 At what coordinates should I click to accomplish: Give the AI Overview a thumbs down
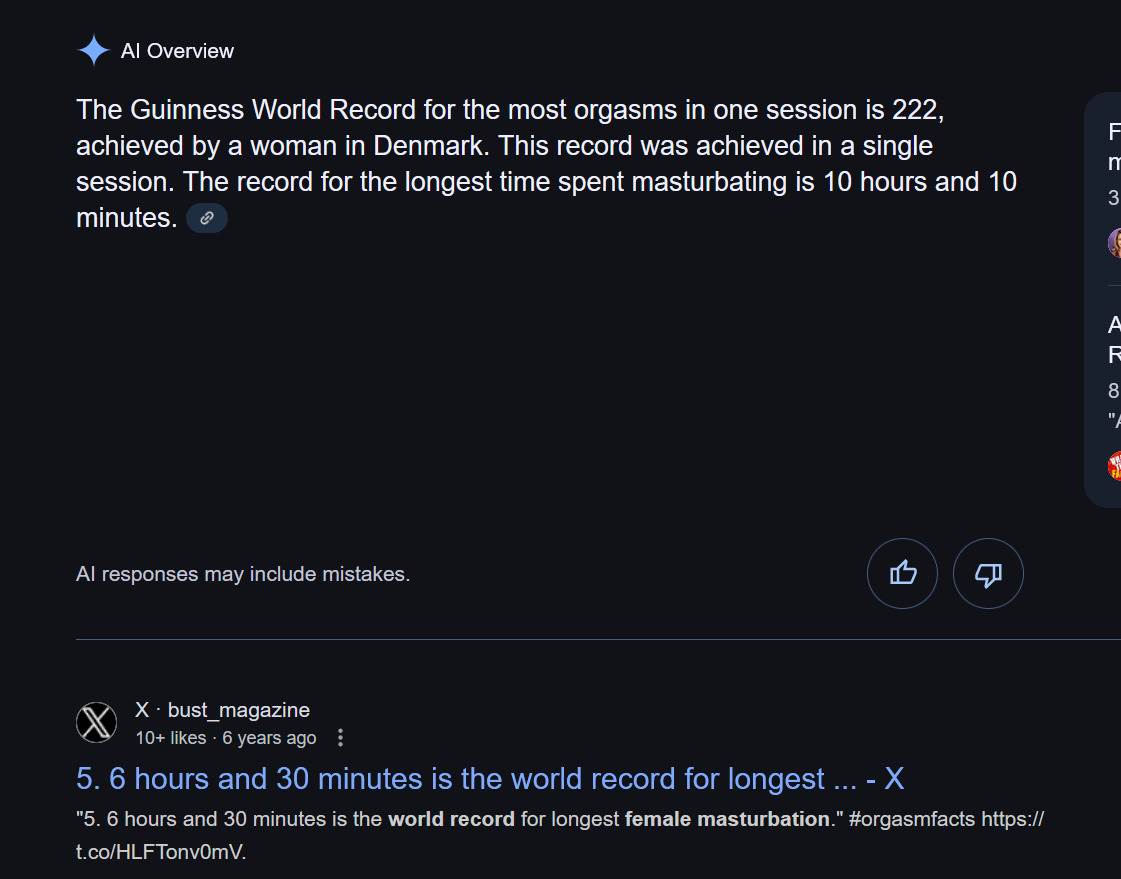point(988,573)
